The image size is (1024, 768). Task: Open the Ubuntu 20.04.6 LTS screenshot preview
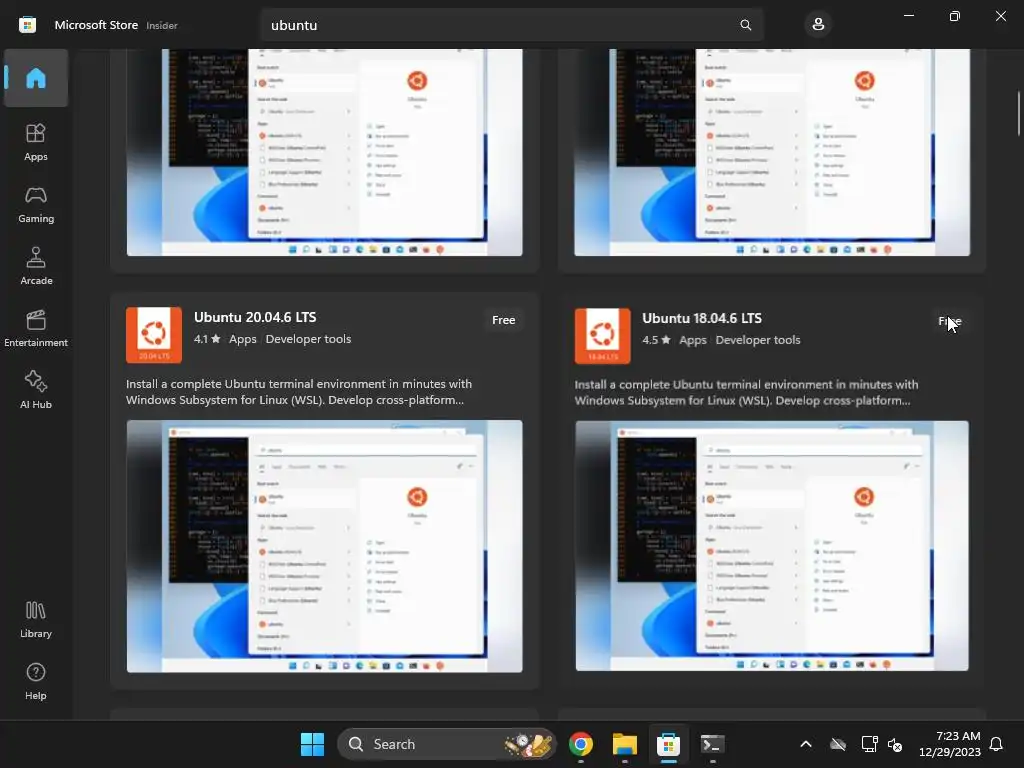[x=325, y=546]
